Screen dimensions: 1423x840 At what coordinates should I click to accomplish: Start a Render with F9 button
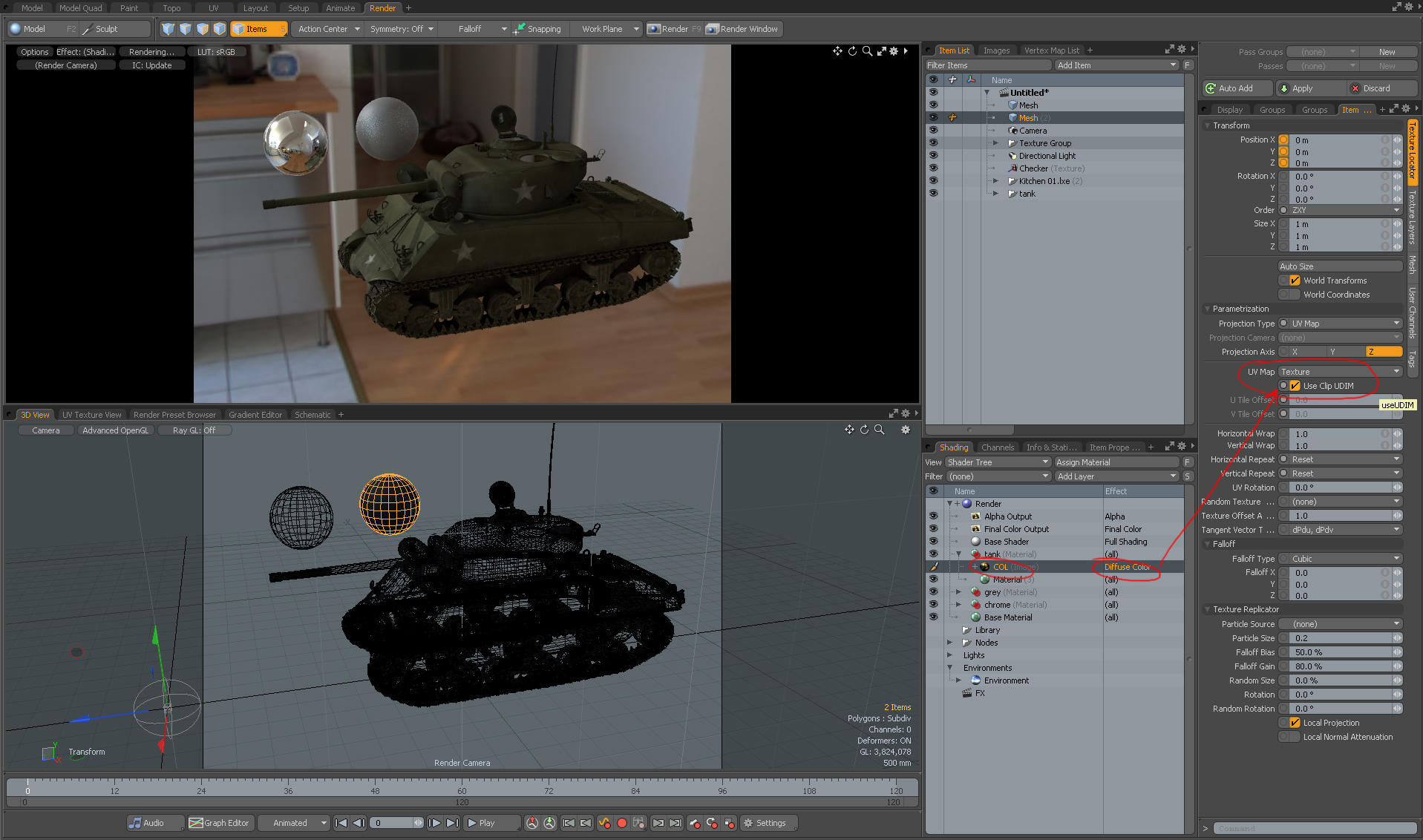674,29
